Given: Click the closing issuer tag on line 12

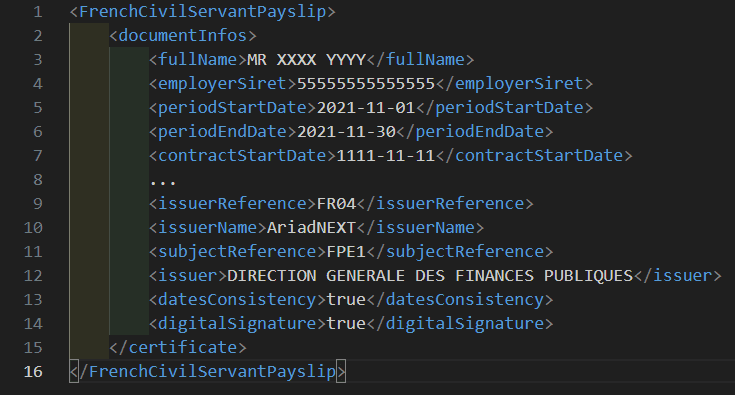Looking at the screenshot, I should [x=677, y=276].
